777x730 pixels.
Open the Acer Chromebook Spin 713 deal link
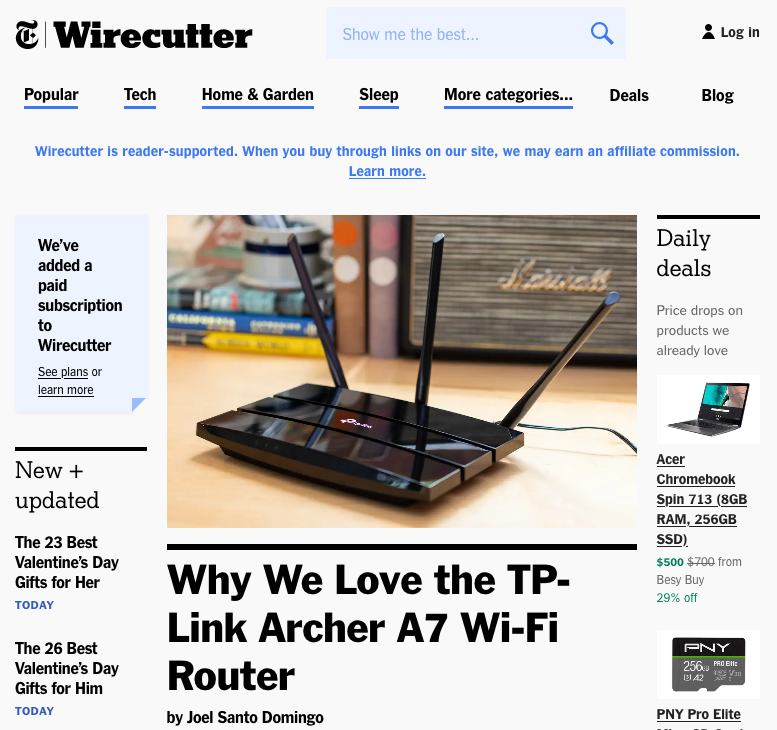(702, 499)
